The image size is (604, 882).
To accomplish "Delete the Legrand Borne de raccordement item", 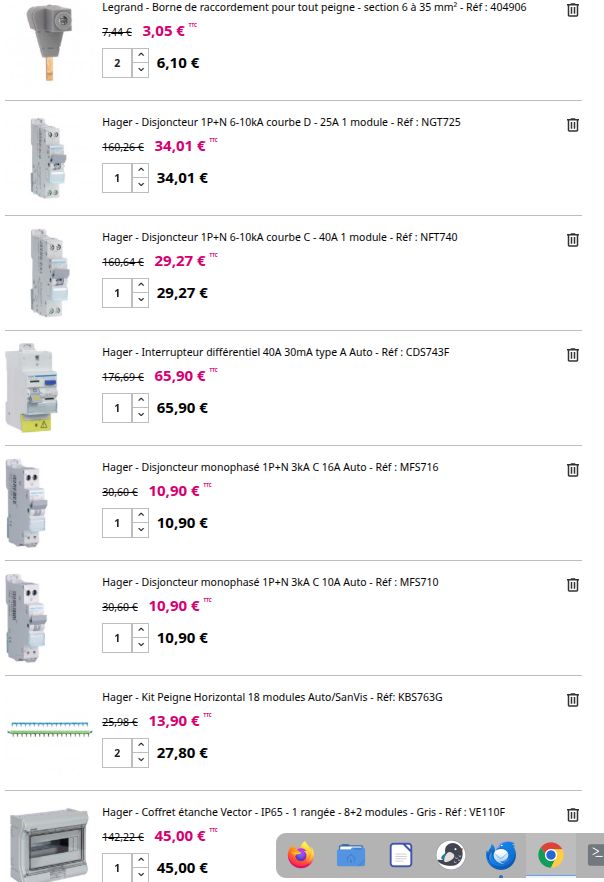I will (573, 10).
